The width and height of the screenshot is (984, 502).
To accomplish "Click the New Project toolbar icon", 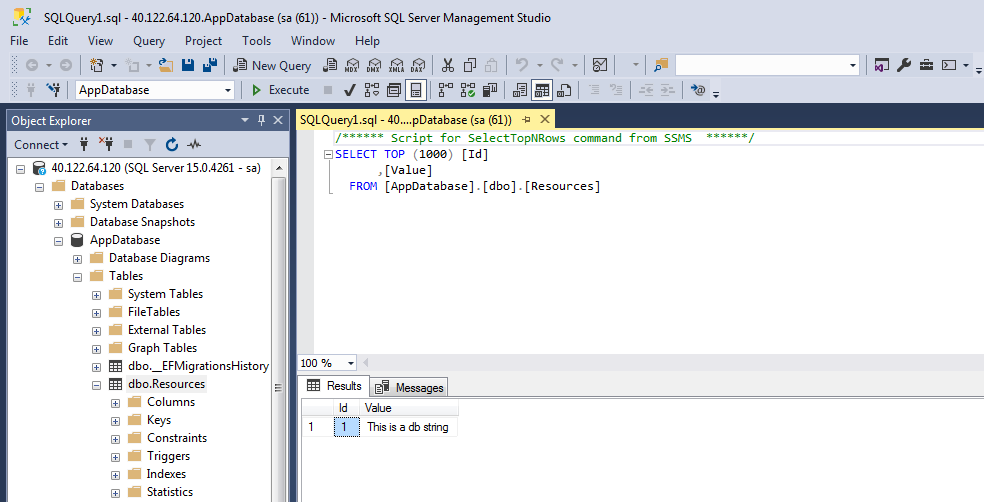I will [96, 65].
